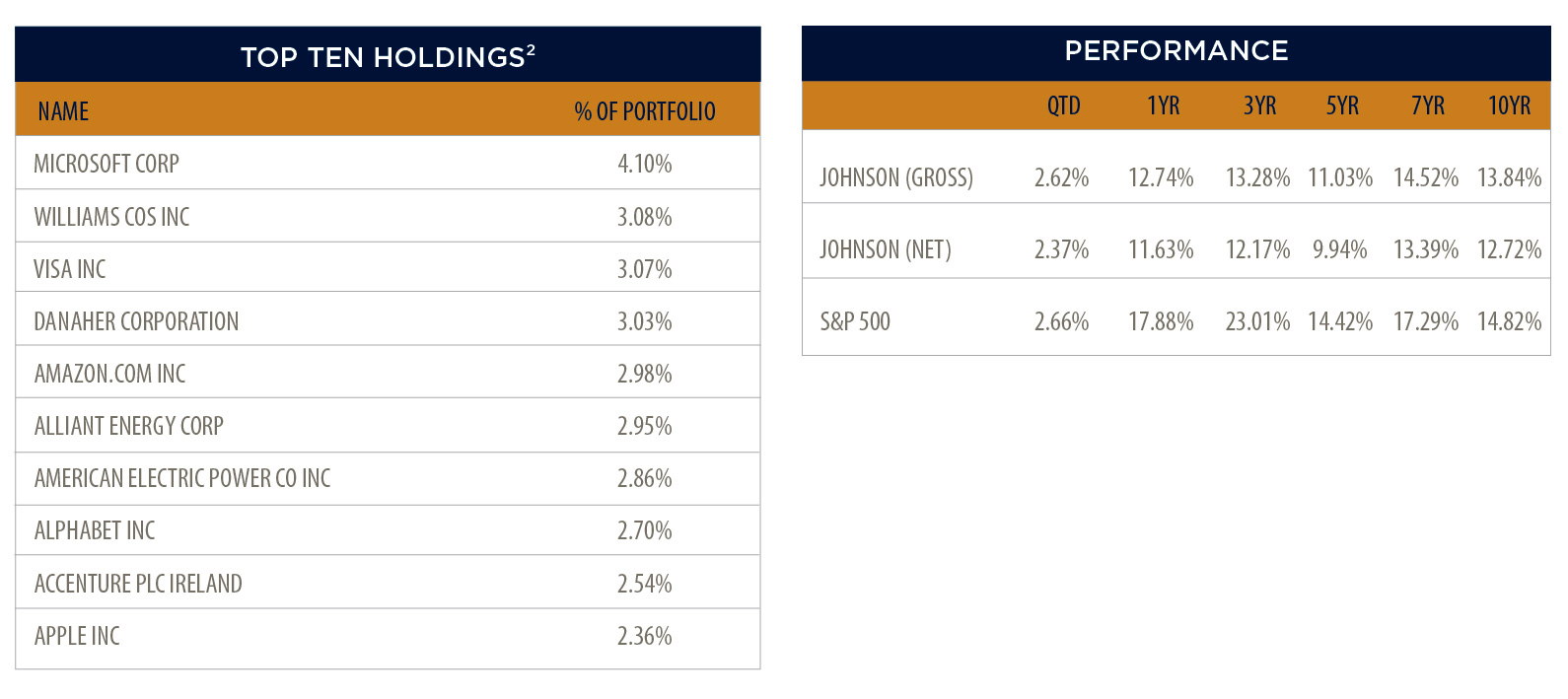Click the NAME column header
This screenshot has height=699, width=1568.
click(x=63, y=111)
